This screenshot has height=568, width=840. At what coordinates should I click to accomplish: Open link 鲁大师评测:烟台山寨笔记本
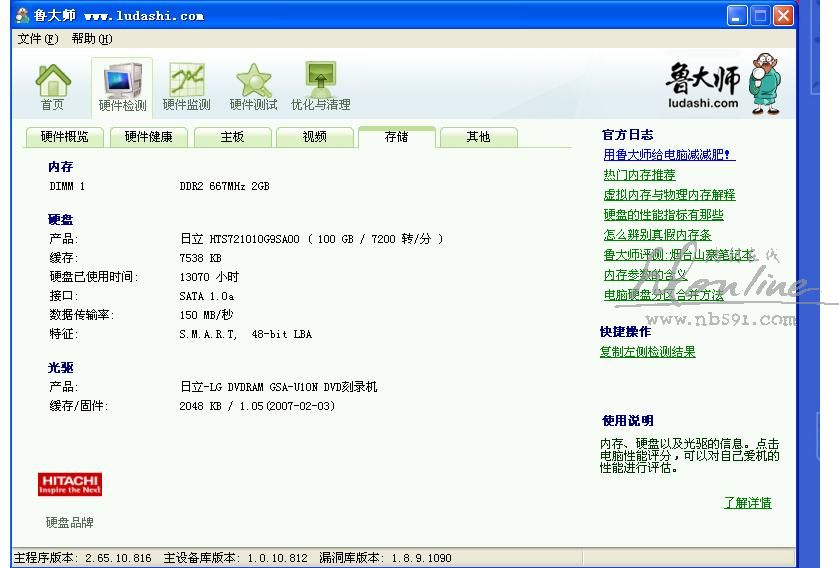click(679, 255)
